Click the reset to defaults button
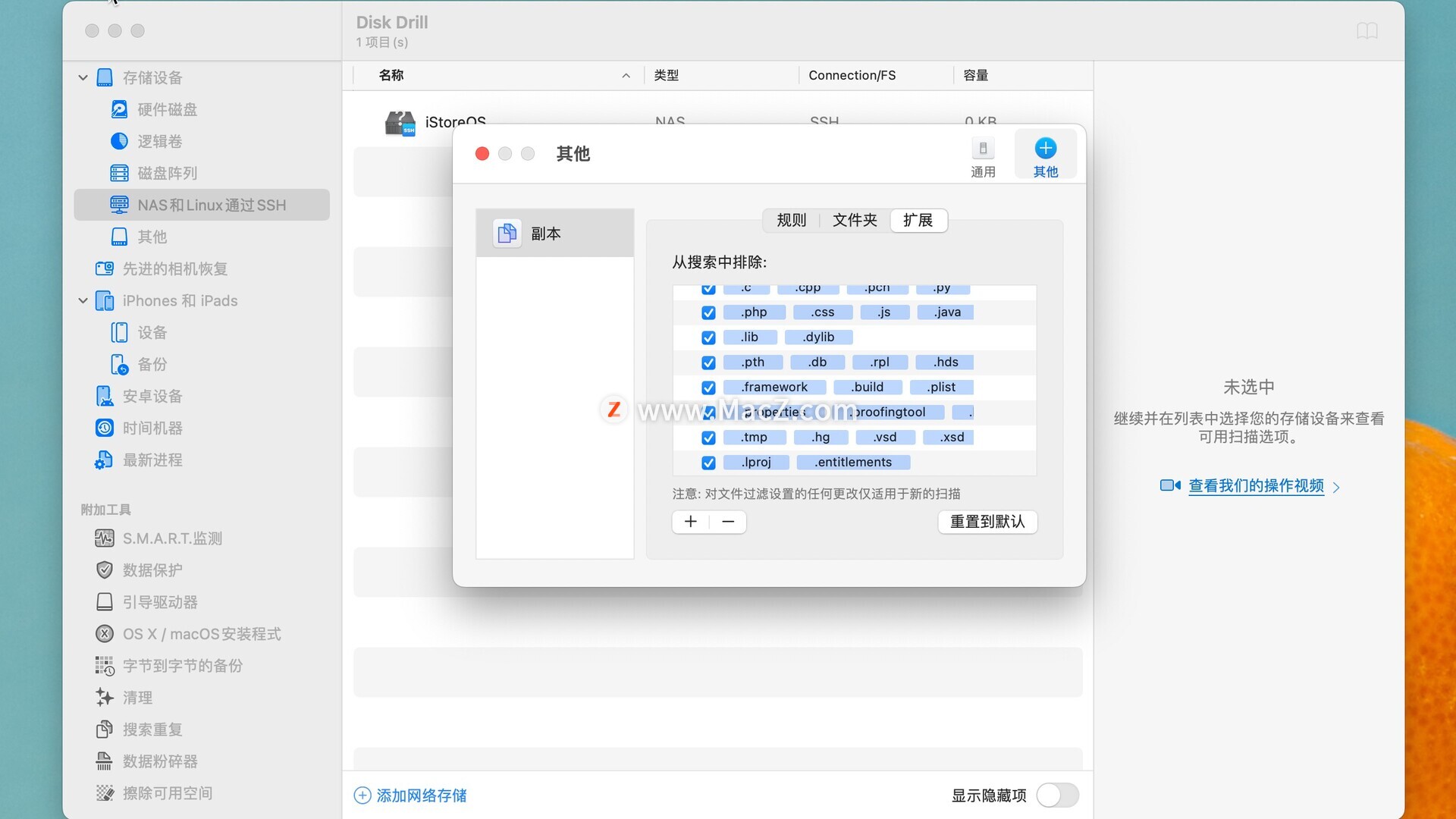This screenshot has height=819, width=1456. coord(987,522)
